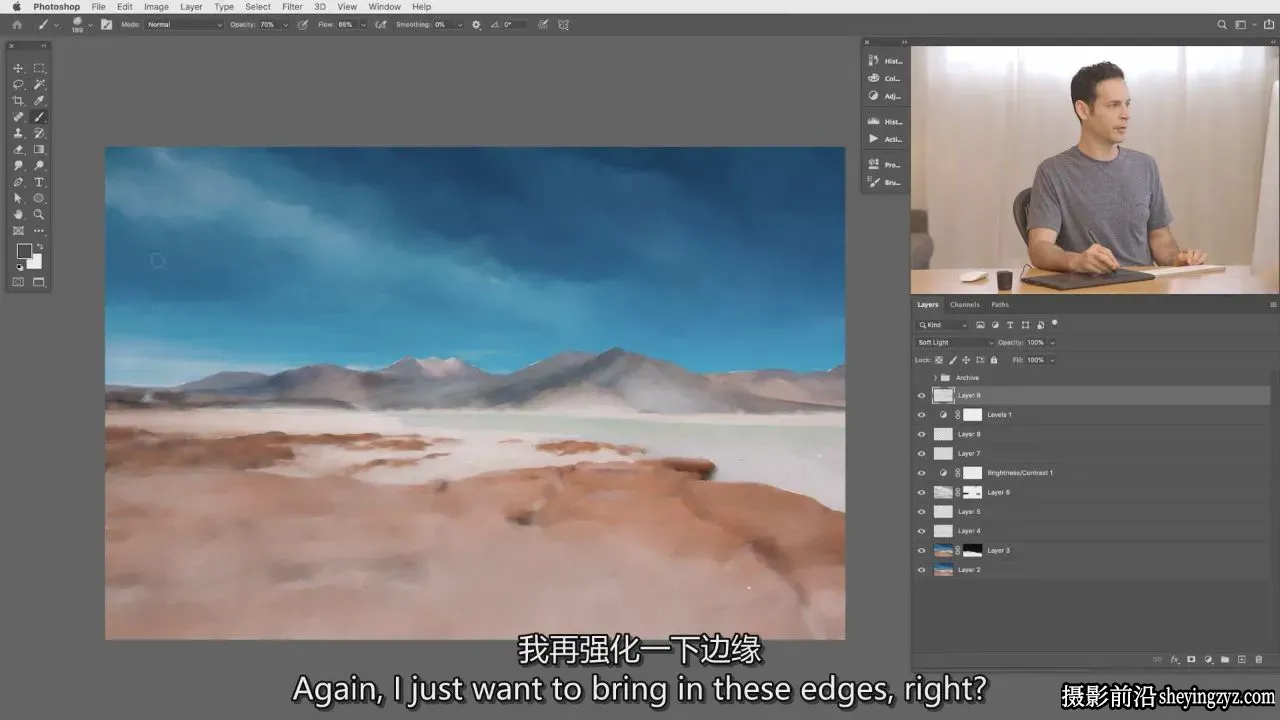Open the Layer menu

tap(191, 6)
